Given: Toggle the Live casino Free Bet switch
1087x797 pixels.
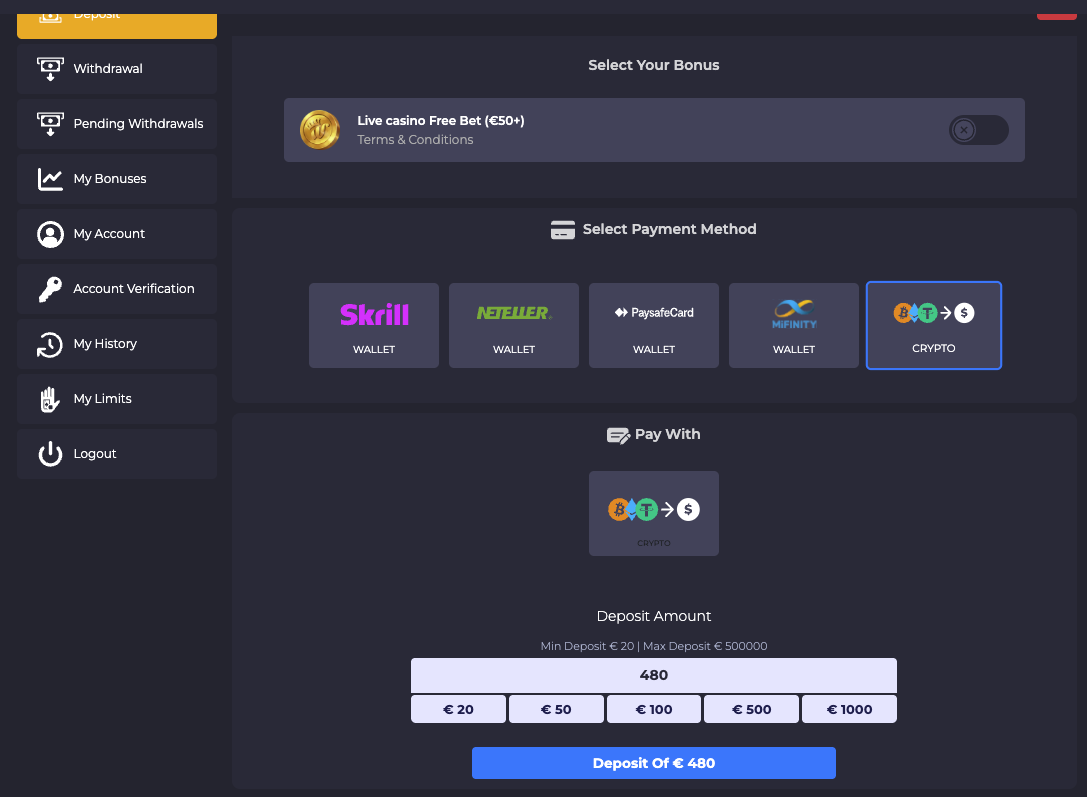Looking at the screenshot, I should point(978,130).
